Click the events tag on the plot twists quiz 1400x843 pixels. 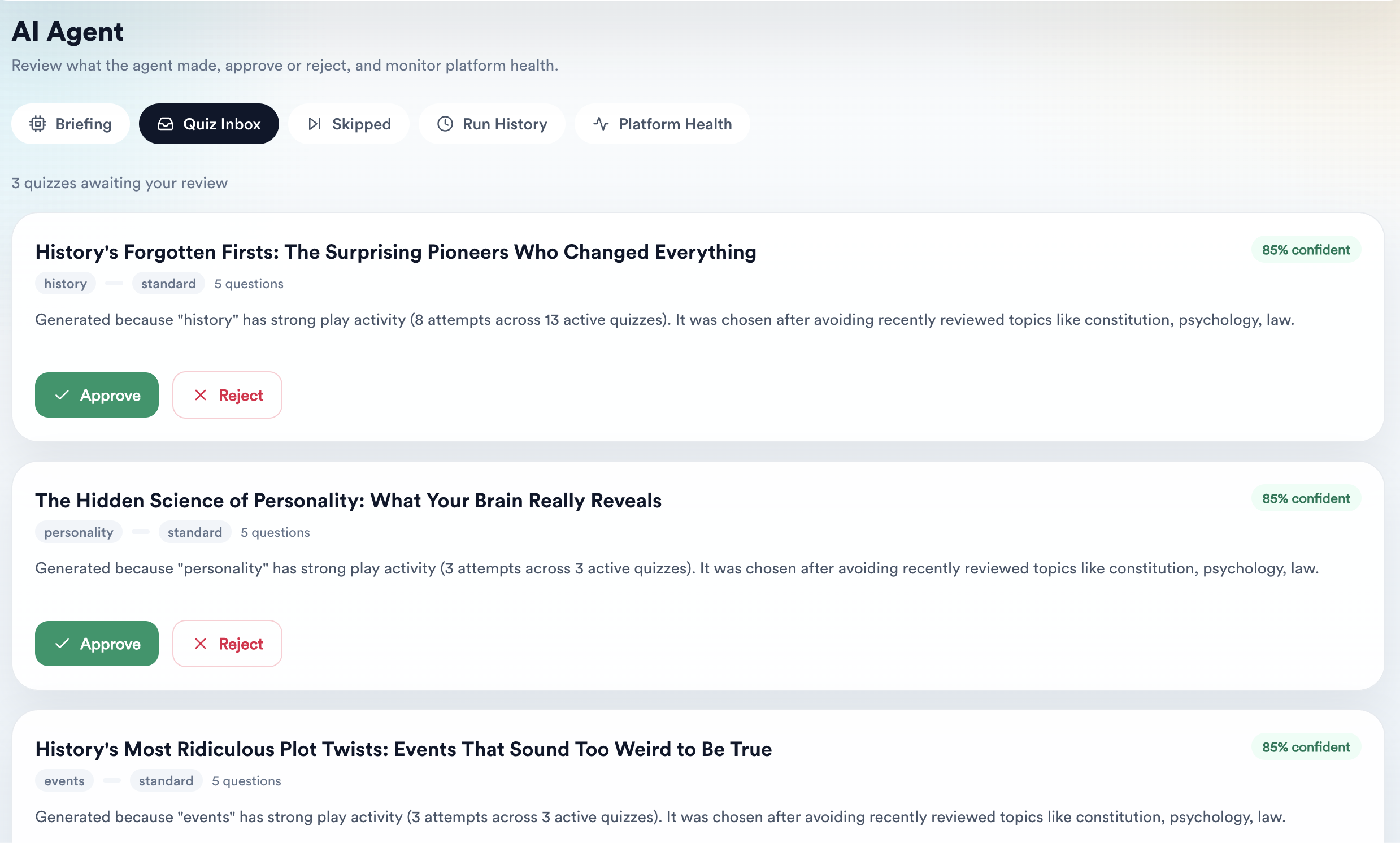tap(64, 780)
